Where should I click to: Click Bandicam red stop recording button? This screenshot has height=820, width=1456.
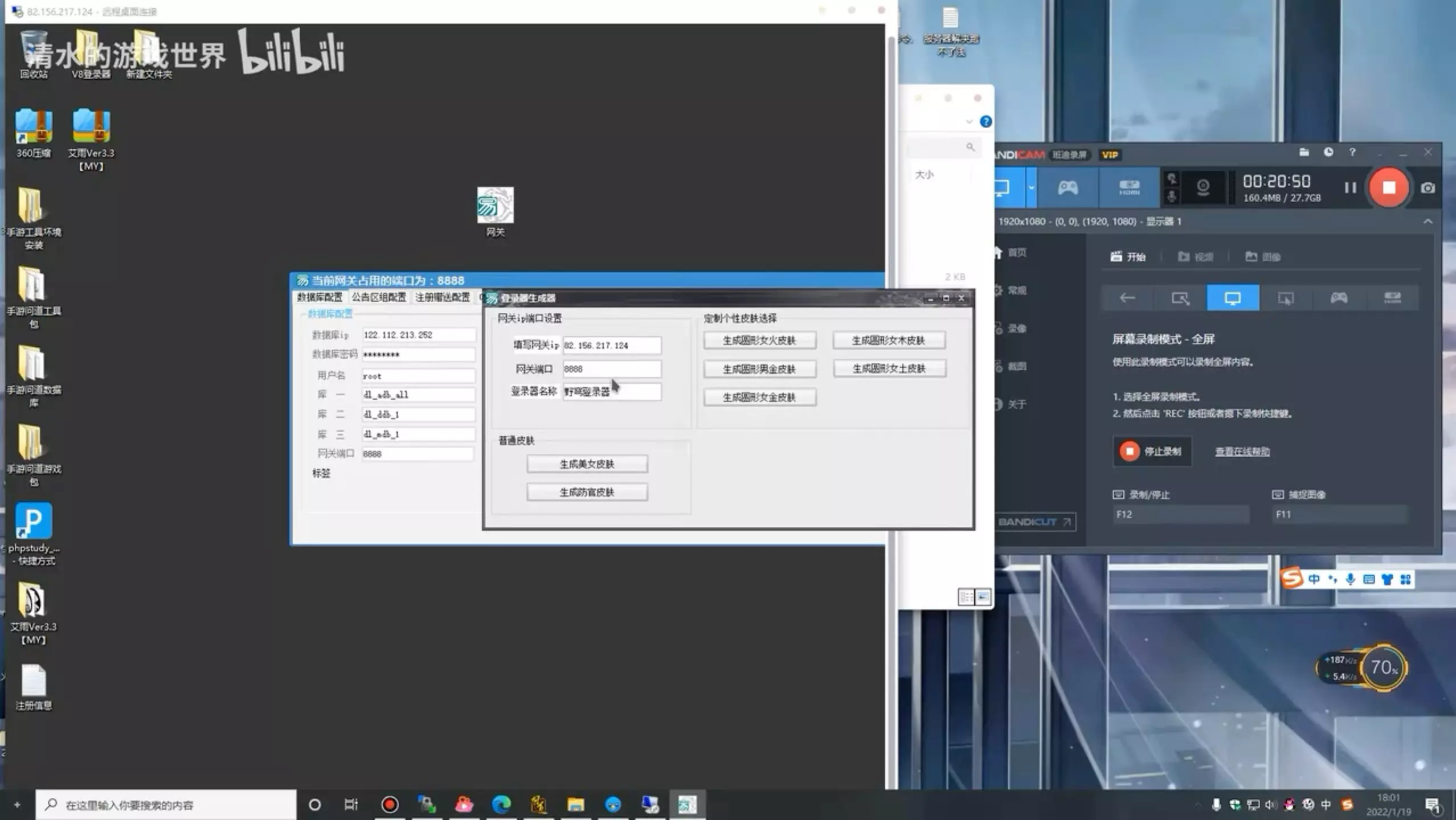1388,188
